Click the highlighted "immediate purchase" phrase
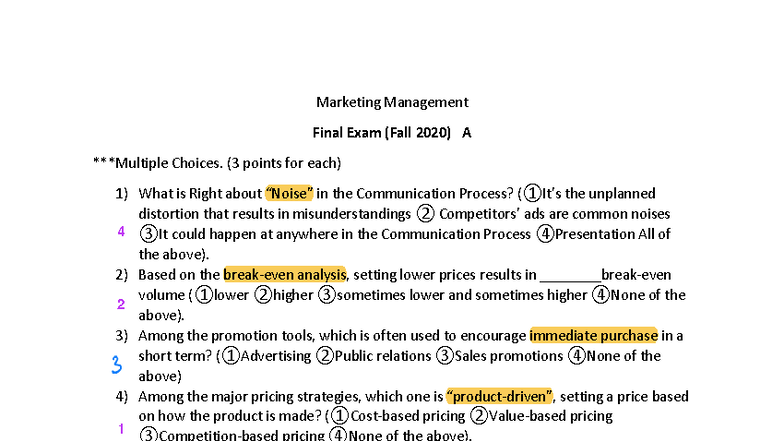Screen dimensions: 784x441 point(593,335)
